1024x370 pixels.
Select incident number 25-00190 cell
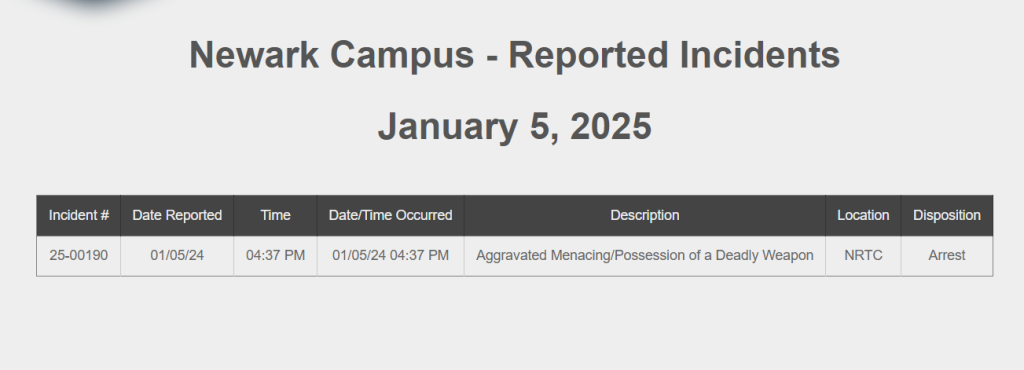[x=78, y=256]
